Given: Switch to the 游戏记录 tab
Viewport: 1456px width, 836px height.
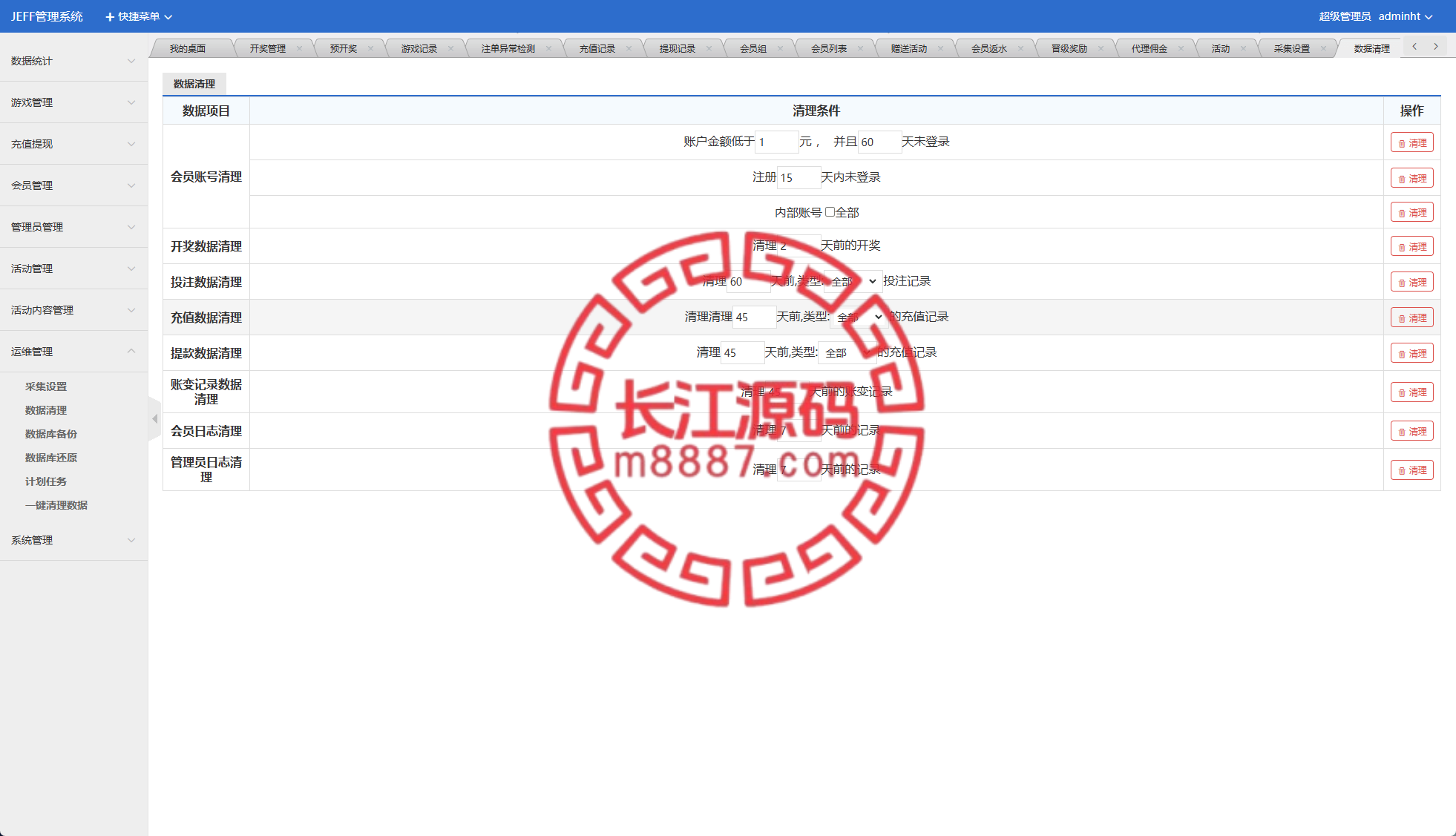Looking at the screenshot, I should tap(419, 49).
